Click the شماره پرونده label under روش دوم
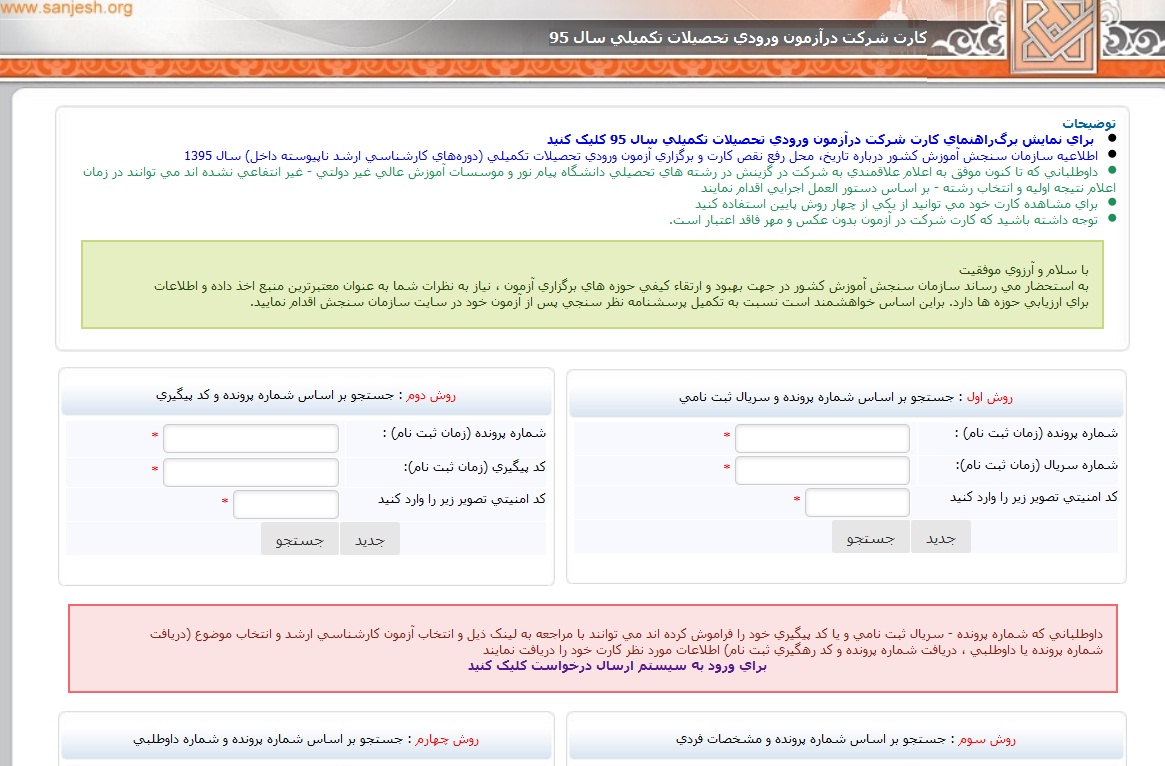 [x=464, y=433]
